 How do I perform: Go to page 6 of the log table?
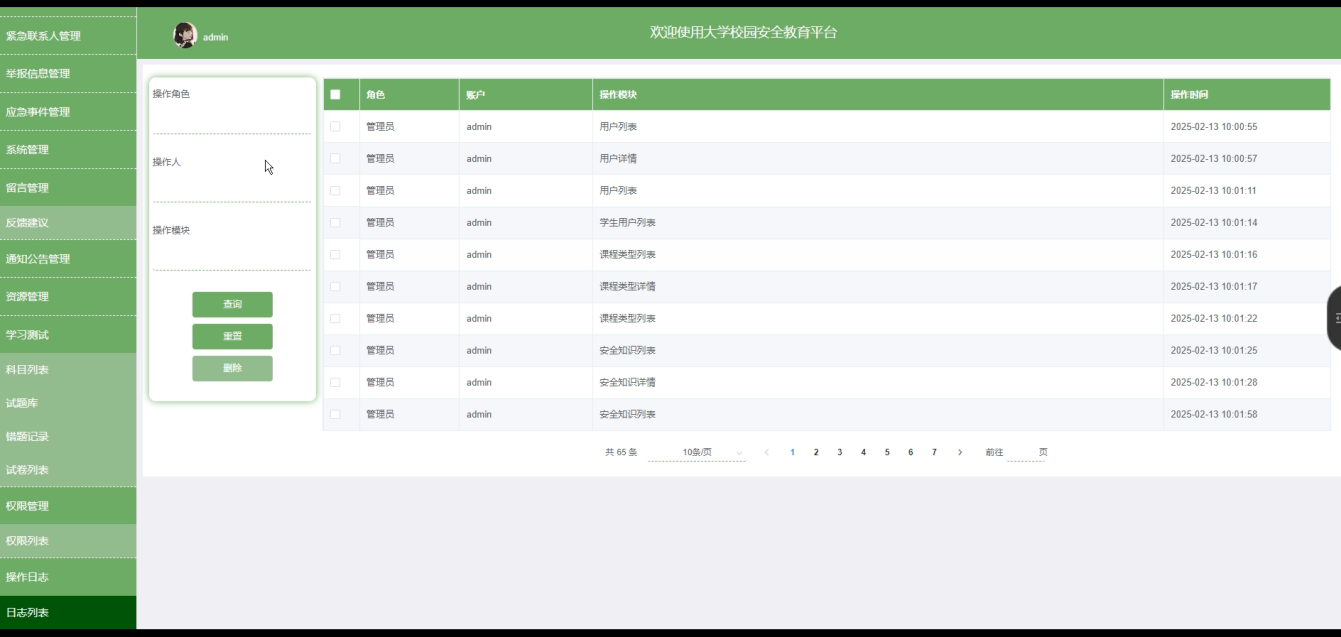coord(911,452)
